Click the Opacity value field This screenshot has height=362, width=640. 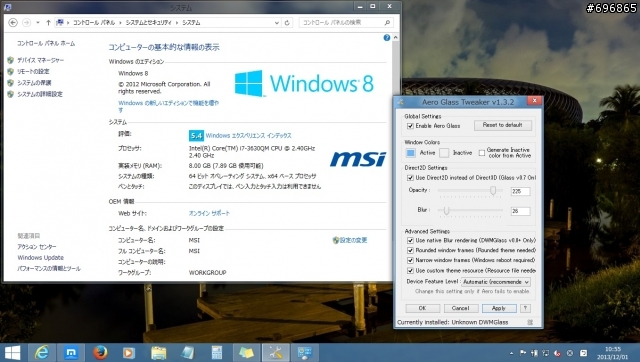520,191
